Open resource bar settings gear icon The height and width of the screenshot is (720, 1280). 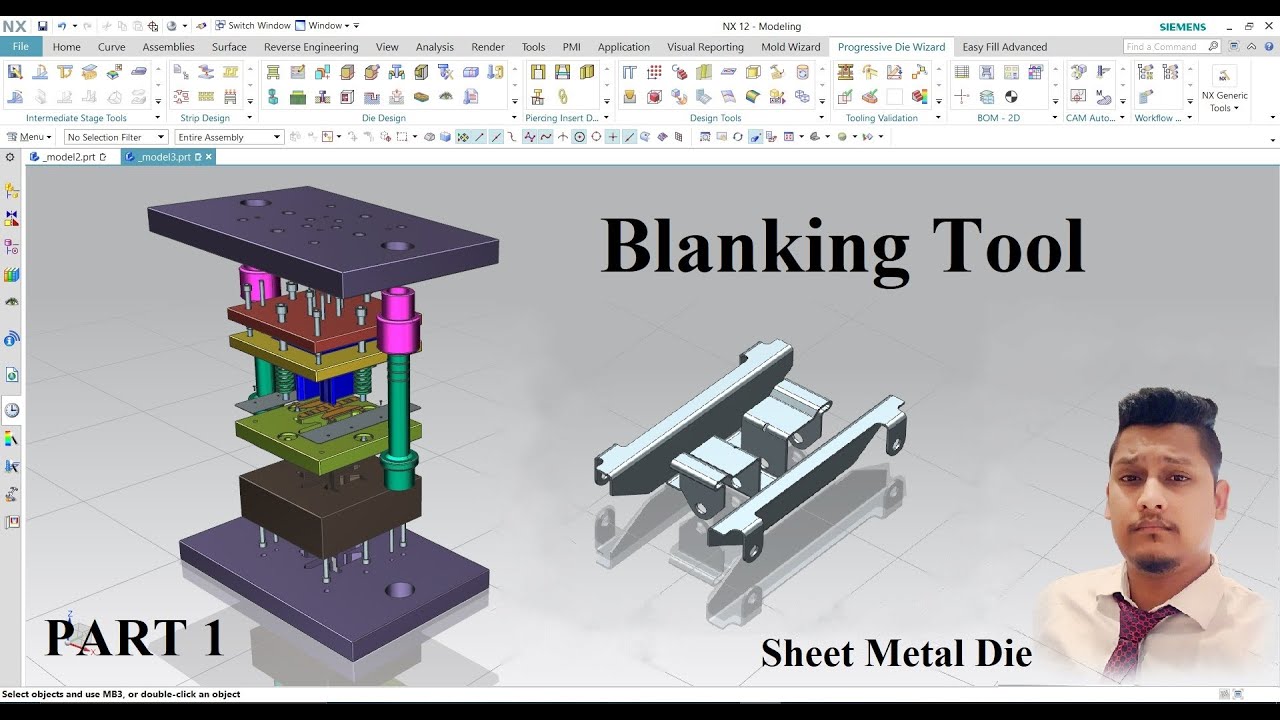click(11, 157)
